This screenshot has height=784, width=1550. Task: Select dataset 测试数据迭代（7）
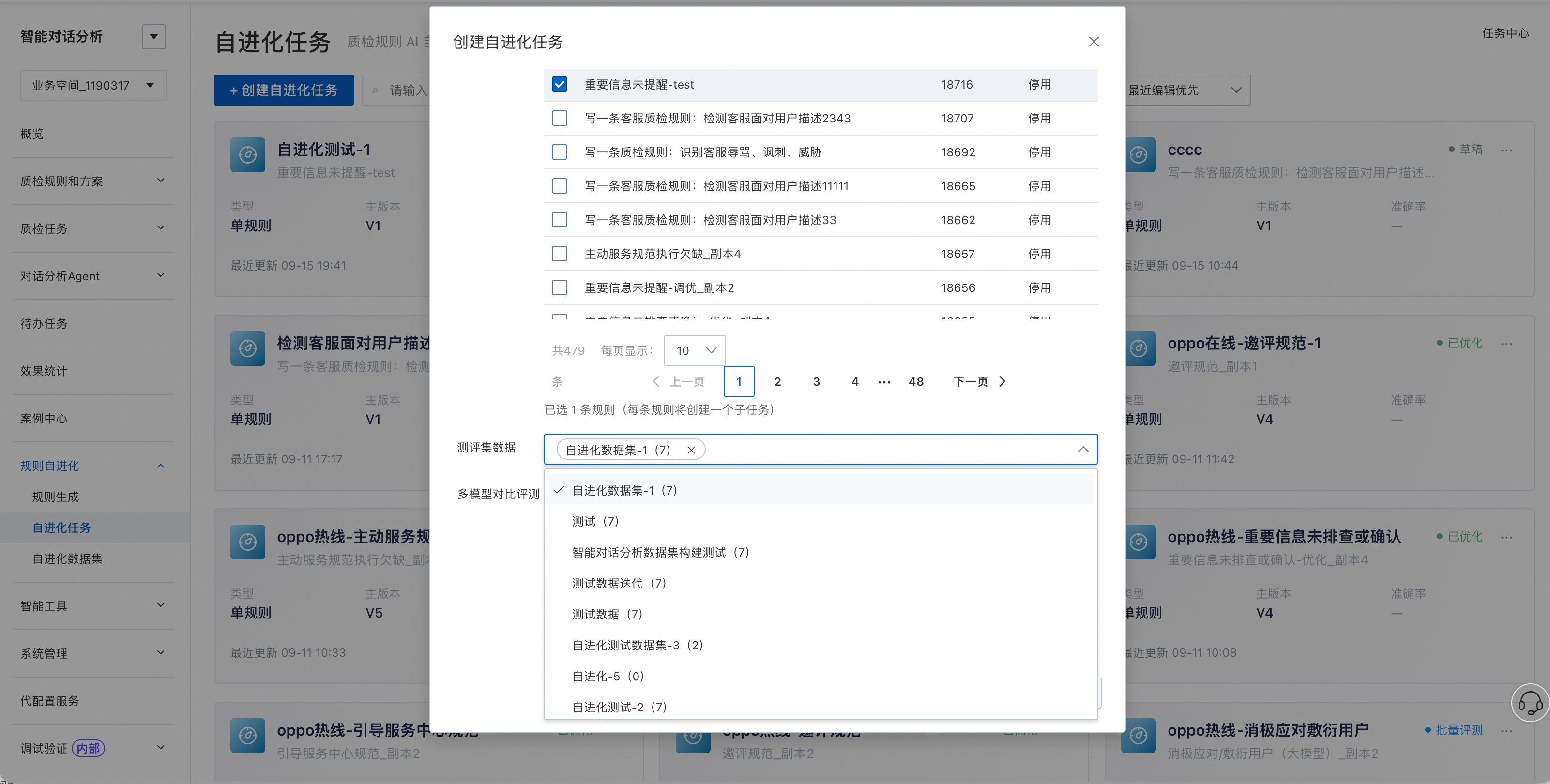[x=821, y=583]
